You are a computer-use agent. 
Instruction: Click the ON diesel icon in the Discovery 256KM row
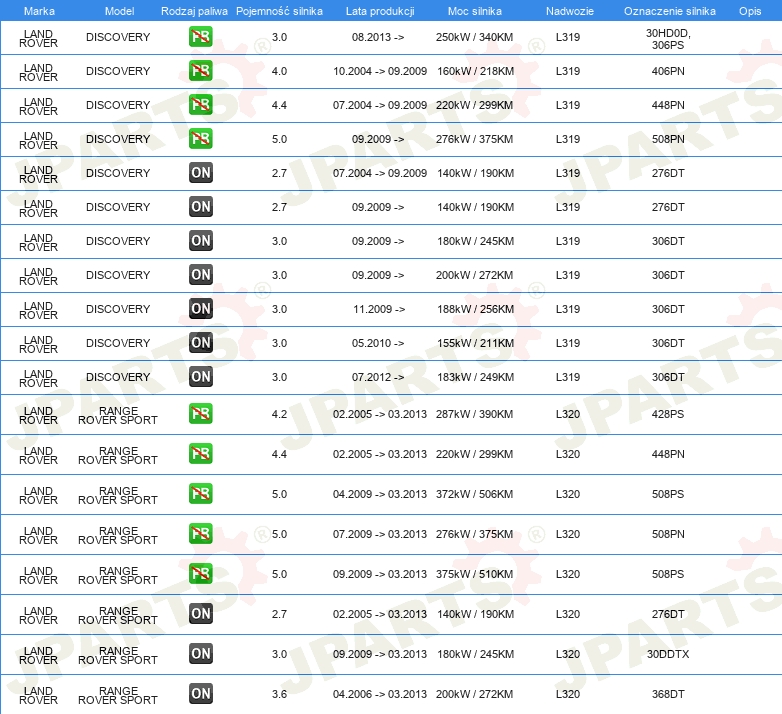[x=200, y=308]
